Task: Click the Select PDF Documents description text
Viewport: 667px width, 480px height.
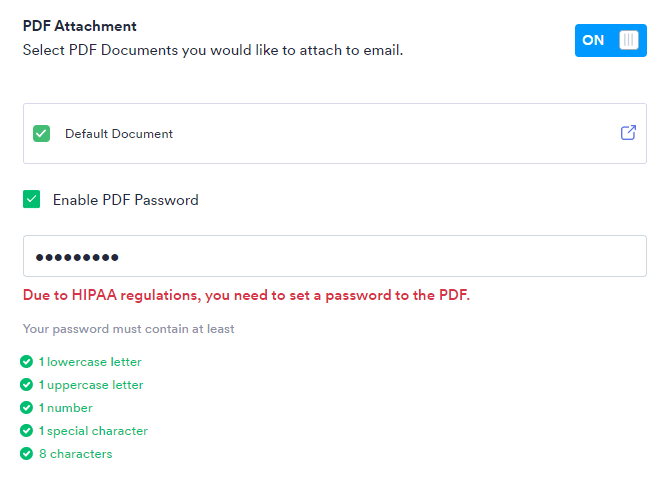Action: [212, 49]
